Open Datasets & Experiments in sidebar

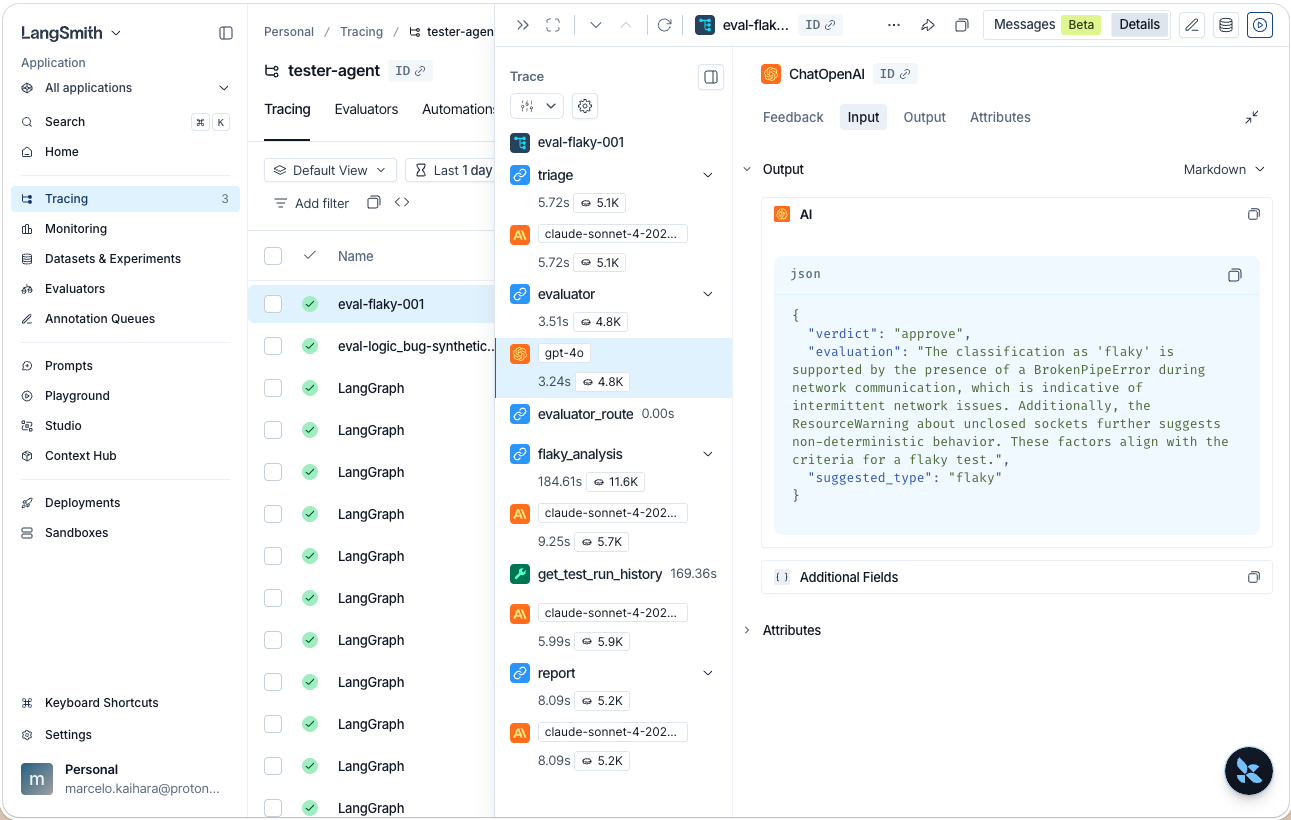click(x=125, y=259)
